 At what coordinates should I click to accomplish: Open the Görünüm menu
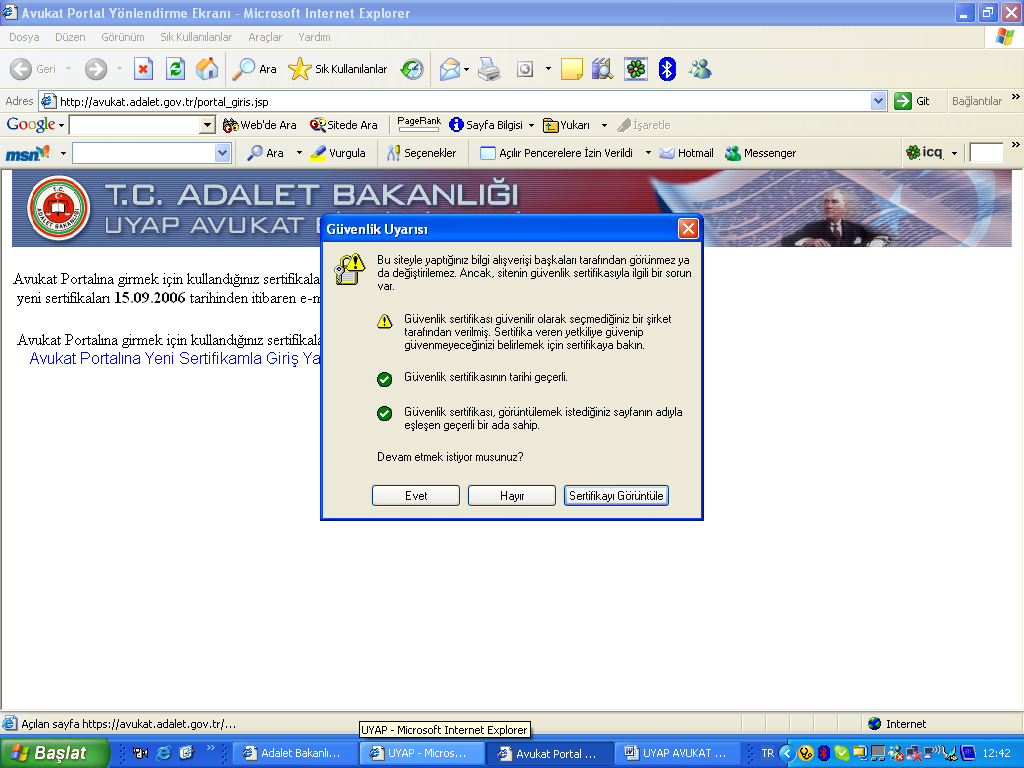click(123, 37)
